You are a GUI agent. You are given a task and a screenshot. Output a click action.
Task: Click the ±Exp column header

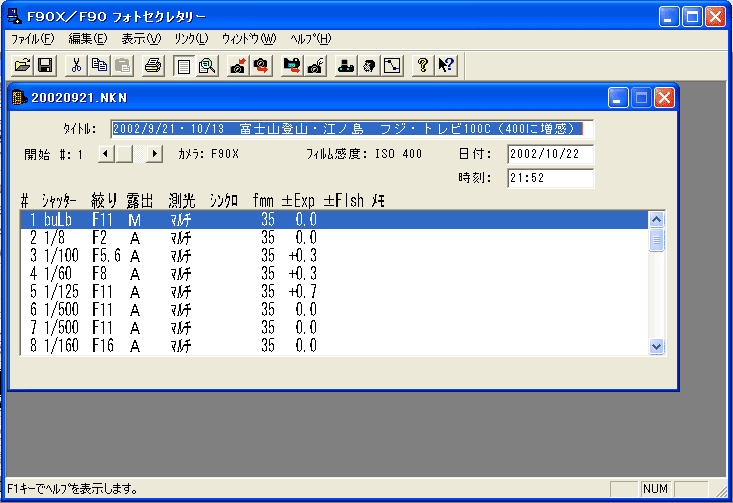tap(298, 201)
